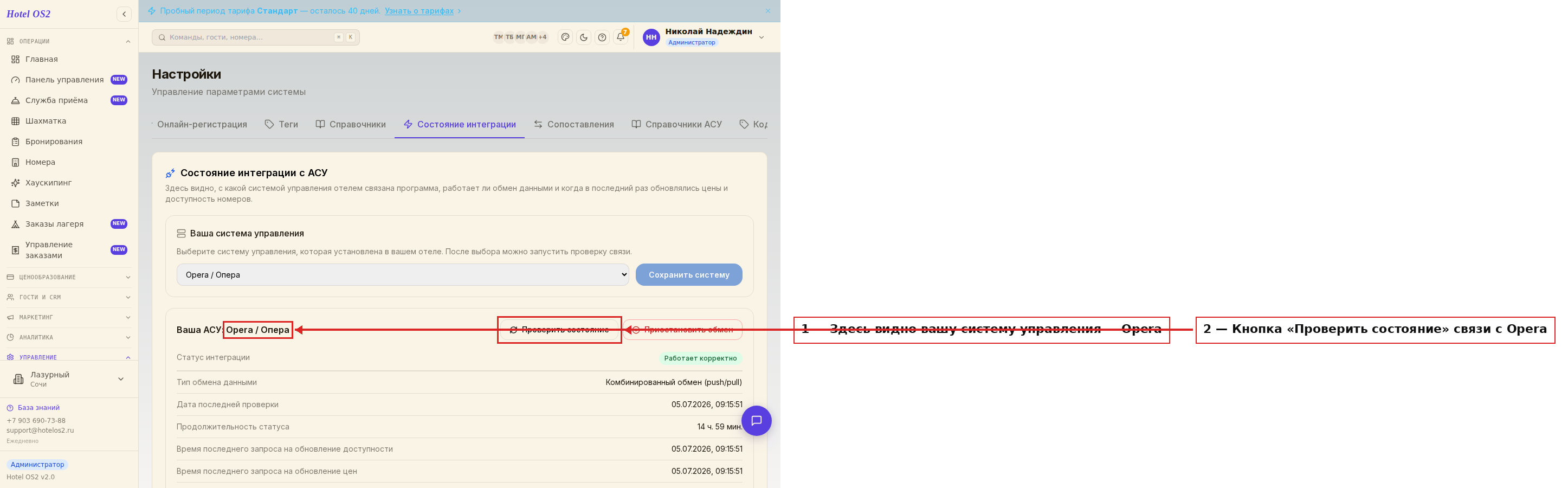The height and width of the screenshot is (488, 1568).
Task: Switch to the Справочники АСУ tab
Action: click(676, 124)
